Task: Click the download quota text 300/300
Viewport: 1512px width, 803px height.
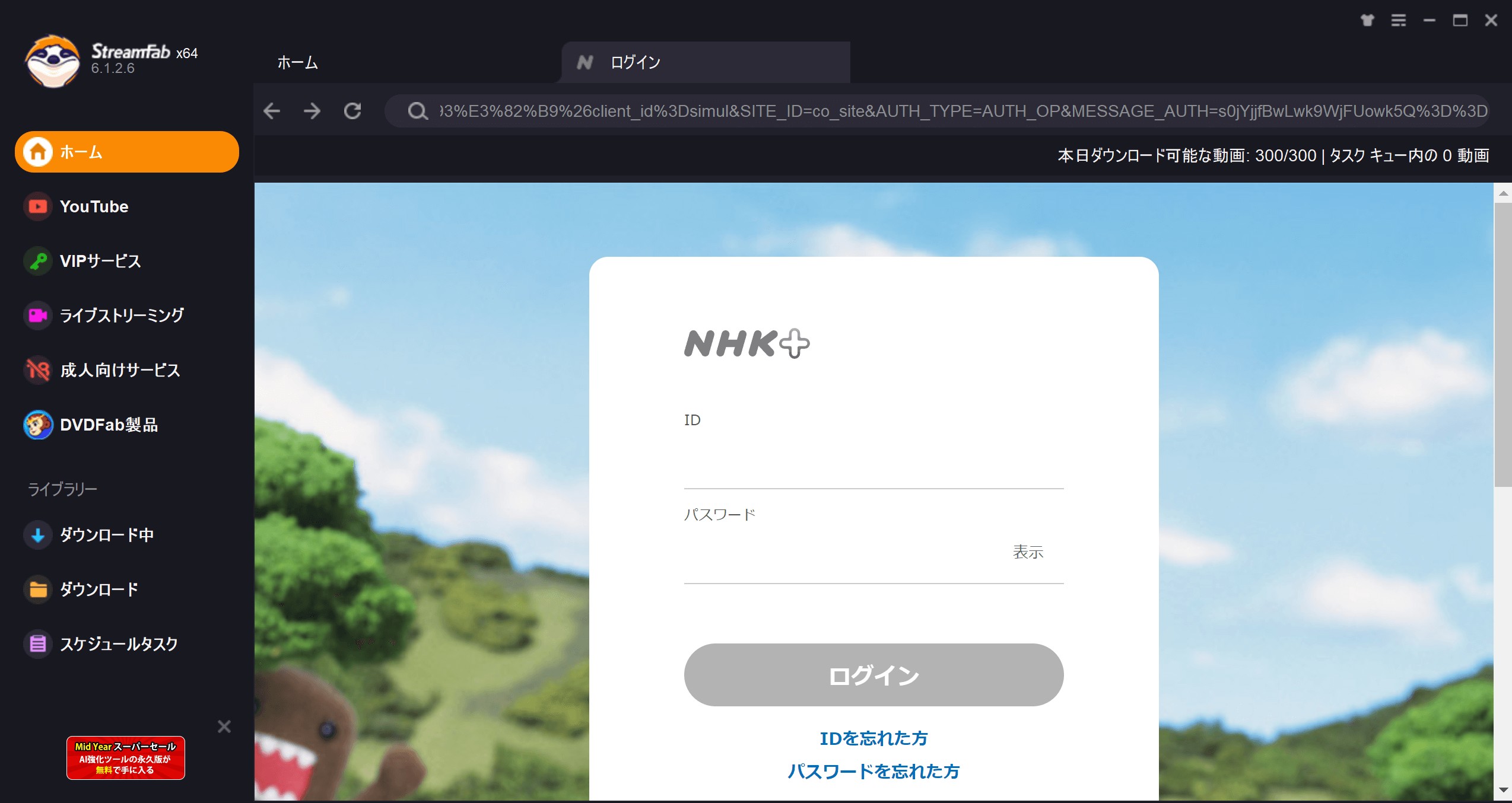Action: tap(1285, 155)
